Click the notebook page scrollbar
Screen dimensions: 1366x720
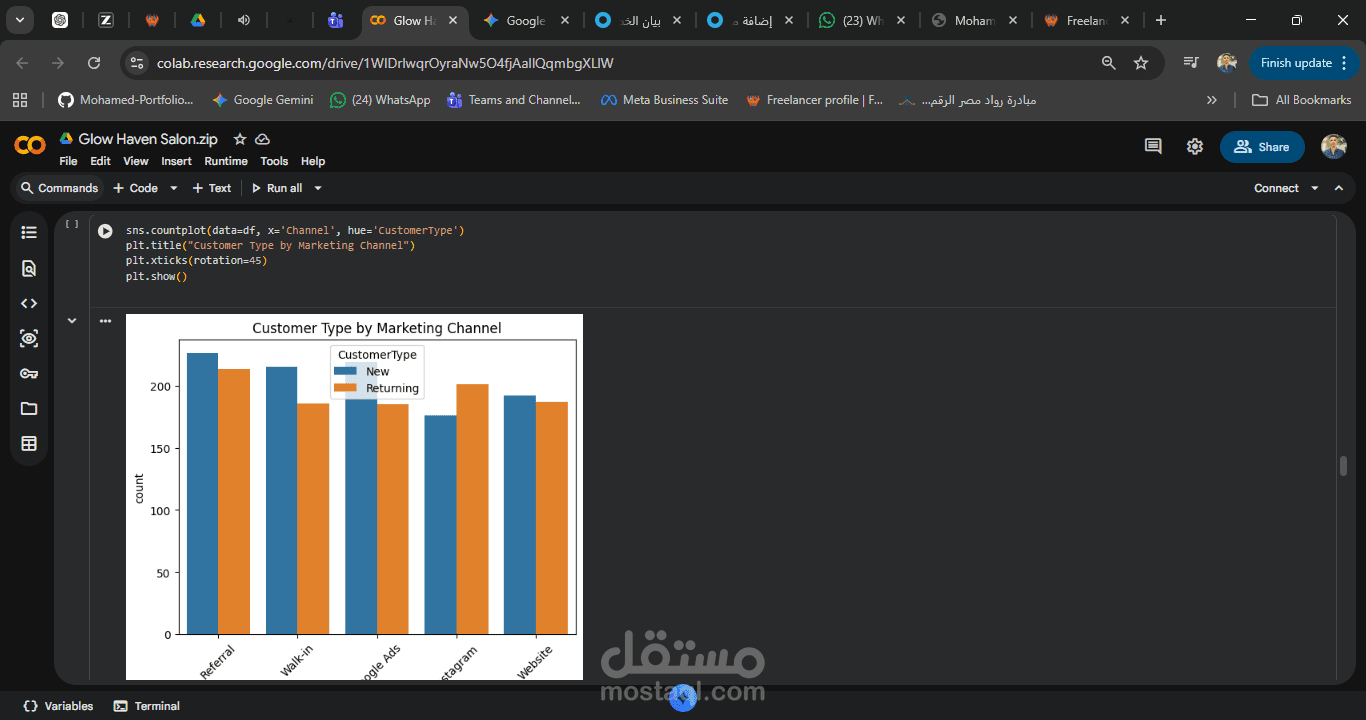[1342, 465]
